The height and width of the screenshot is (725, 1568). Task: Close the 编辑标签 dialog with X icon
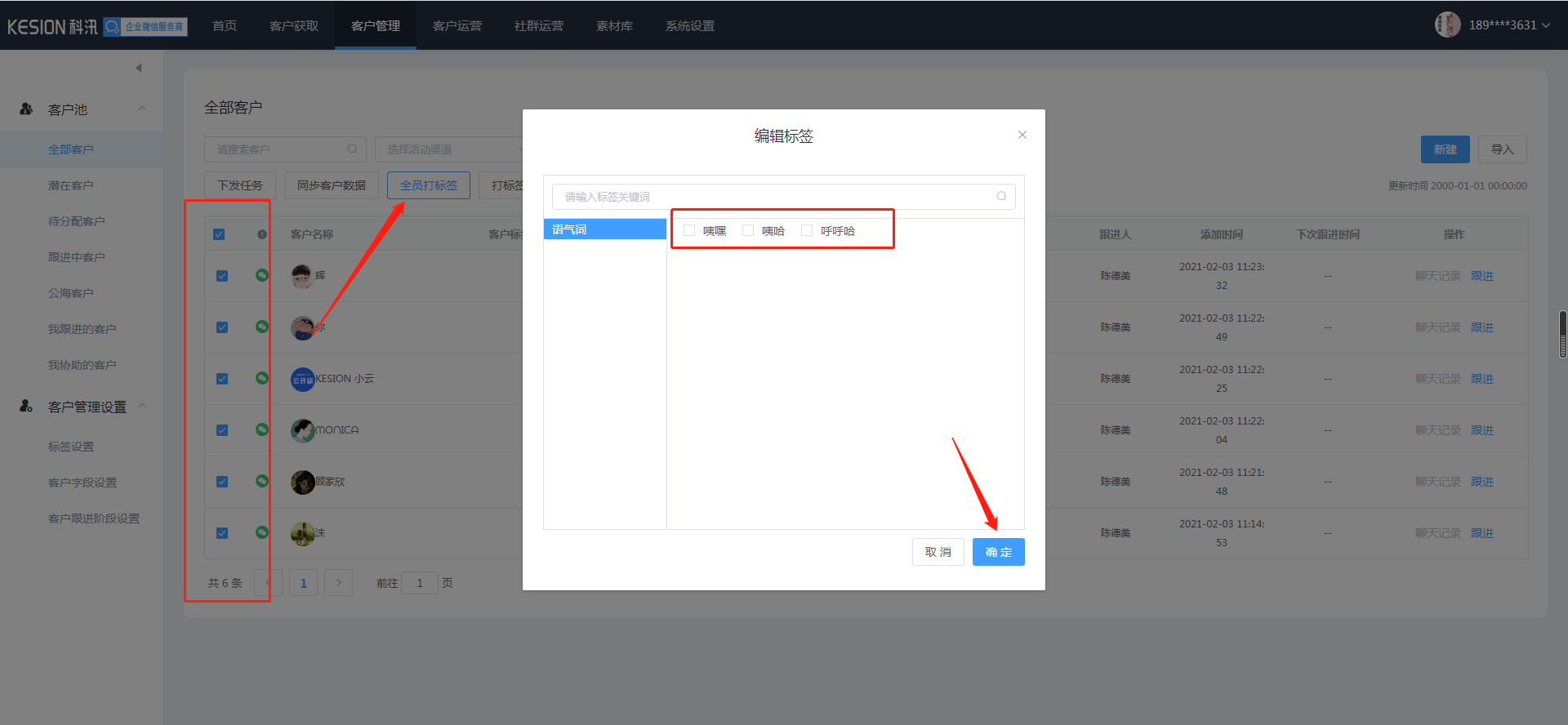pyautogui.click(x=1022, y=136)
